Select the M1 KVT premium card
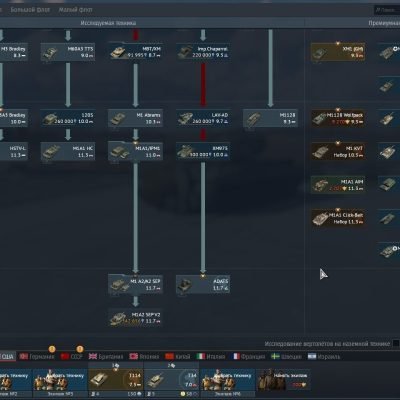400x400 pixels. 338,151
